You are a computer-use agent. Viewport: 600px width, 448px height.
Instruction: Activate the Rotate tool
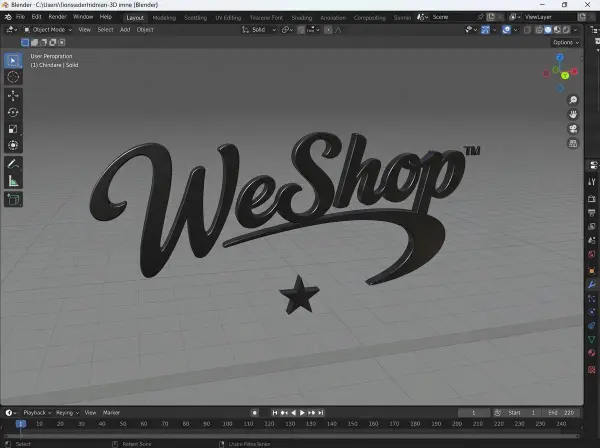pos(13,112)
